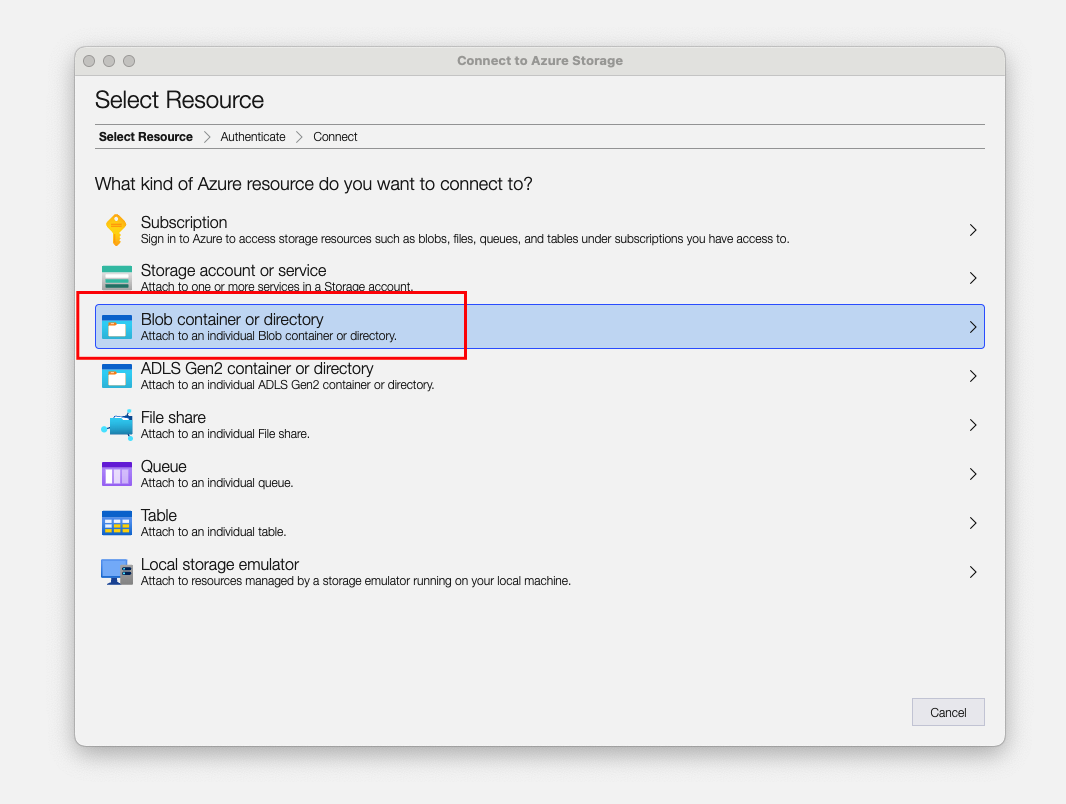Go to the Connect step
1066x804 pixels.
tap(335, 137)
